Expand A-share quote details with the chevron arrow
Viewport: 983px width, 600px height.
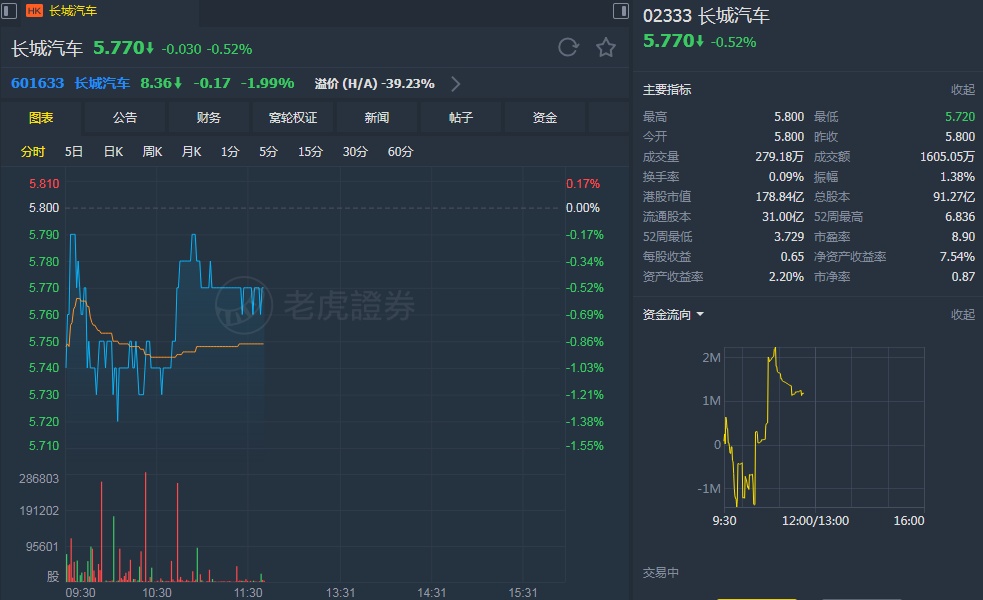point(456,83)
